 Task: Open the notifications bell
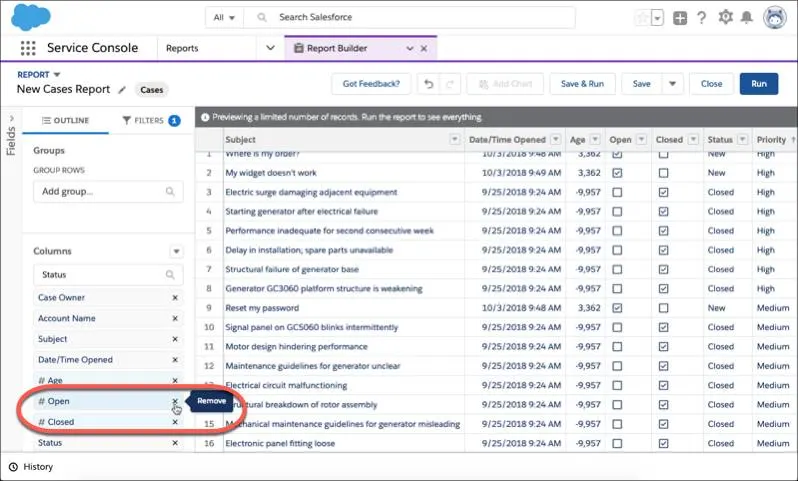click(x=747, y=17)
